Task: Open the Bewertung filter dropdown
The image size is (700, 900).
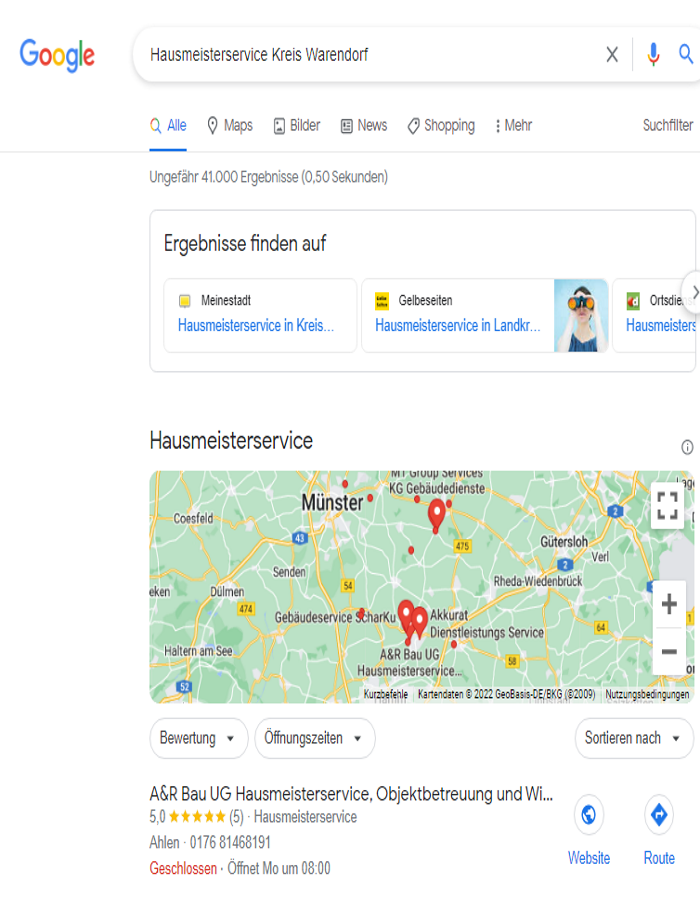Action: 198,738
